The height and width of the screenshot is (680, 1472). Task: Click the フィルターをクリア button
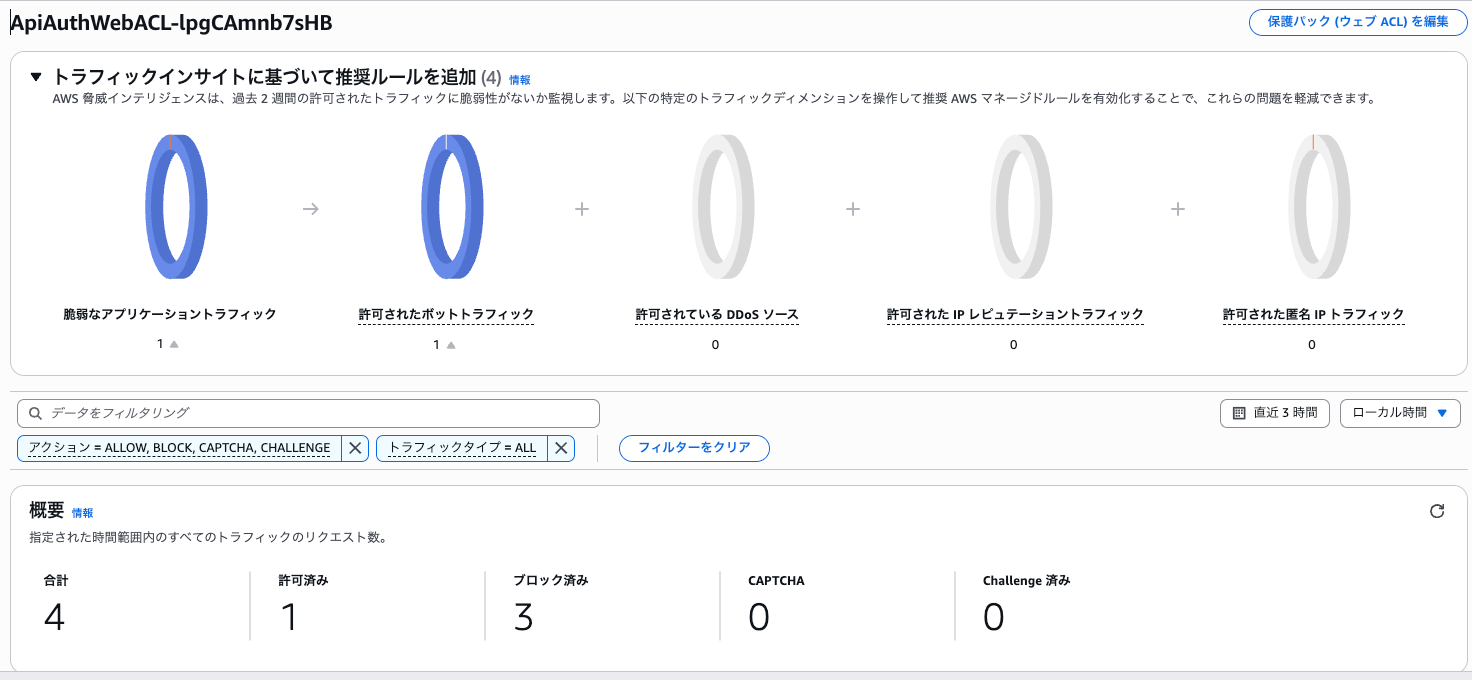(694, 448)
